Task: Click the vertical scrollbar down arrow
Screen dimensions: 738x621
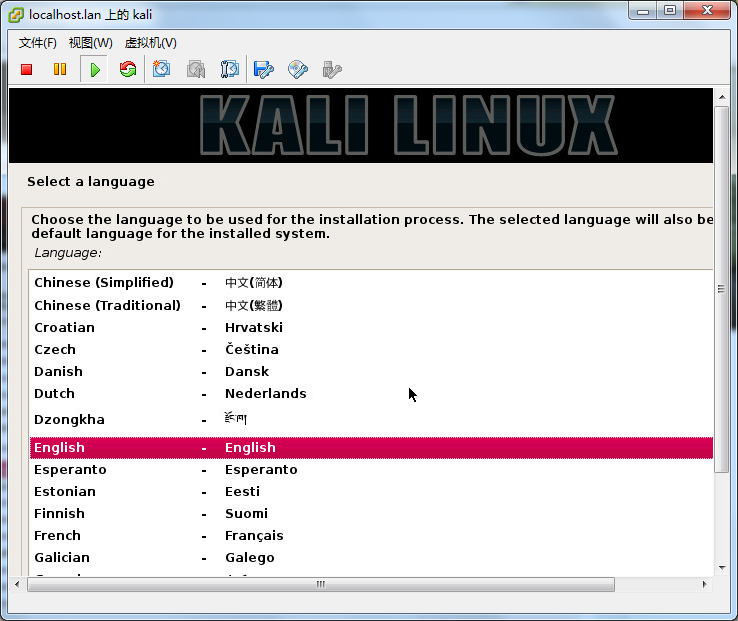Action: [x=722, y=567]
